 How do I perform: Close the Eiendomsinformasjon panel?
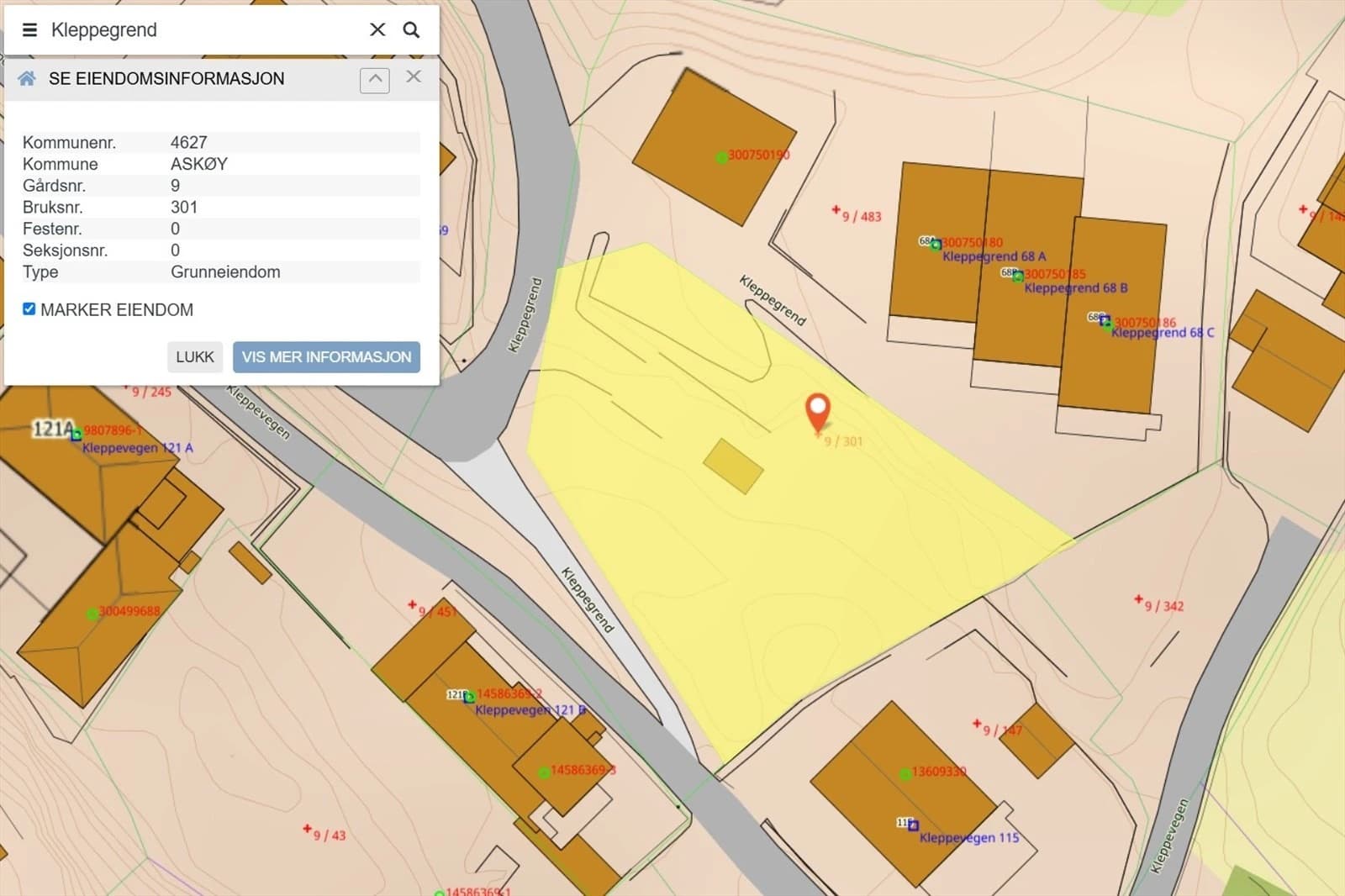click(x=414, y=77)
